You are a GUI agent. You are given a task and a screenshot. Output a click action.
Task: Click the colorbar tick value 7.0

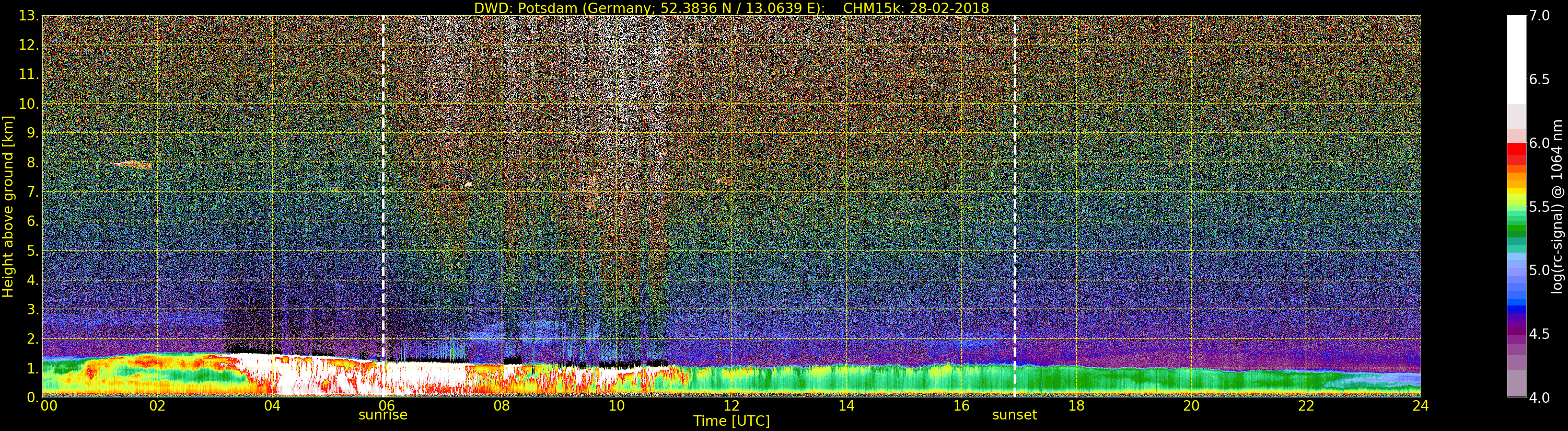coord(1540,16)
